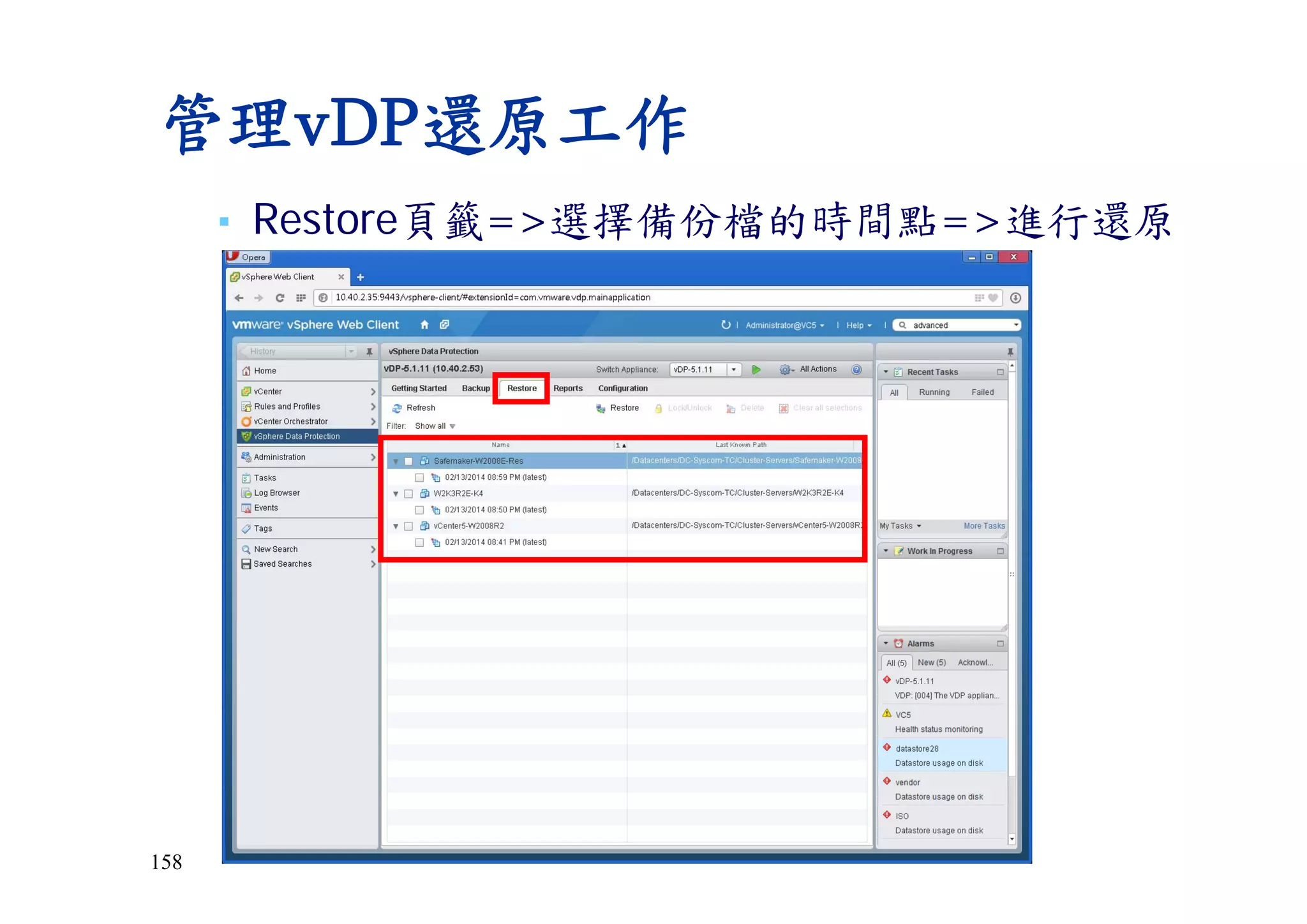Screen dimensions: 1307x924
Task: Reload the page with browser reload icon
Action: click(x=280, y=298)
